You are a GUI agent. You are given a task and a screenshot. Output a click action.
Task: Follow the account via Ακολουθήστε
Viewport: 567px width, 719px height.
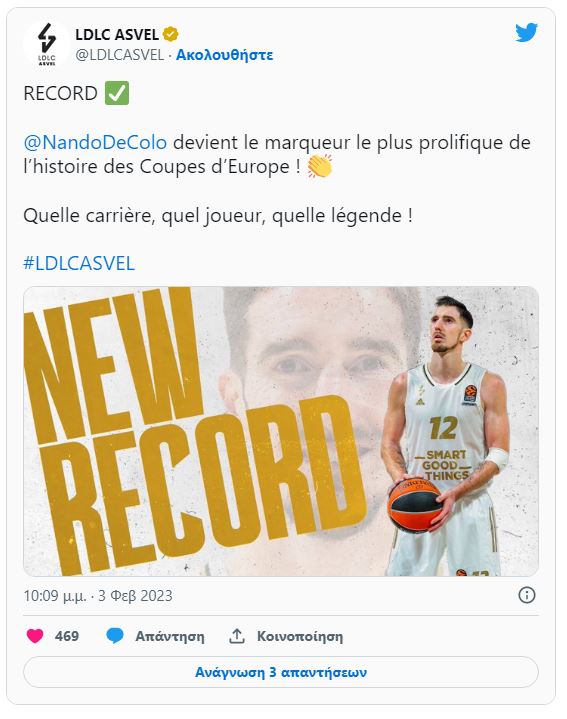[225, 55]
